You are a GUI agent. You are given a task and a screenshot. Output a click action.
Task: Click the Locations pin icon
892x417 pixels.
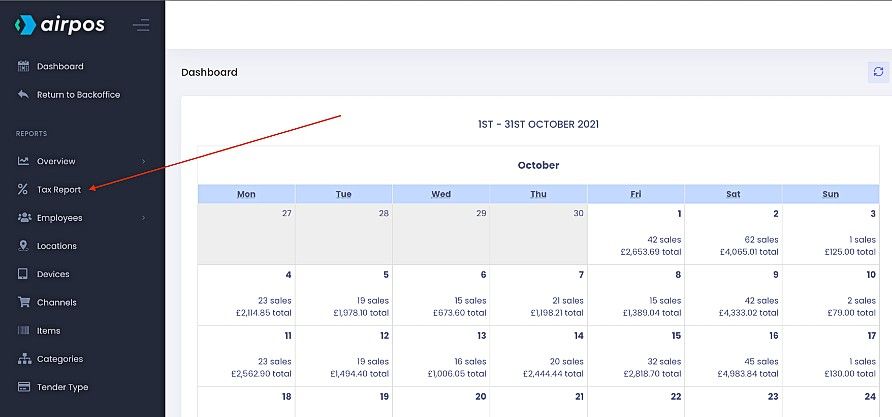23,246
